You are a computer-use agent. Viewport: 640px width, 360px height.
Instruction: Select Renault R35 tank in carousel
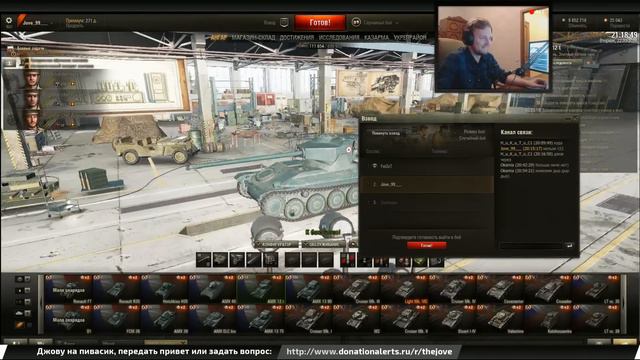[116, 289]
